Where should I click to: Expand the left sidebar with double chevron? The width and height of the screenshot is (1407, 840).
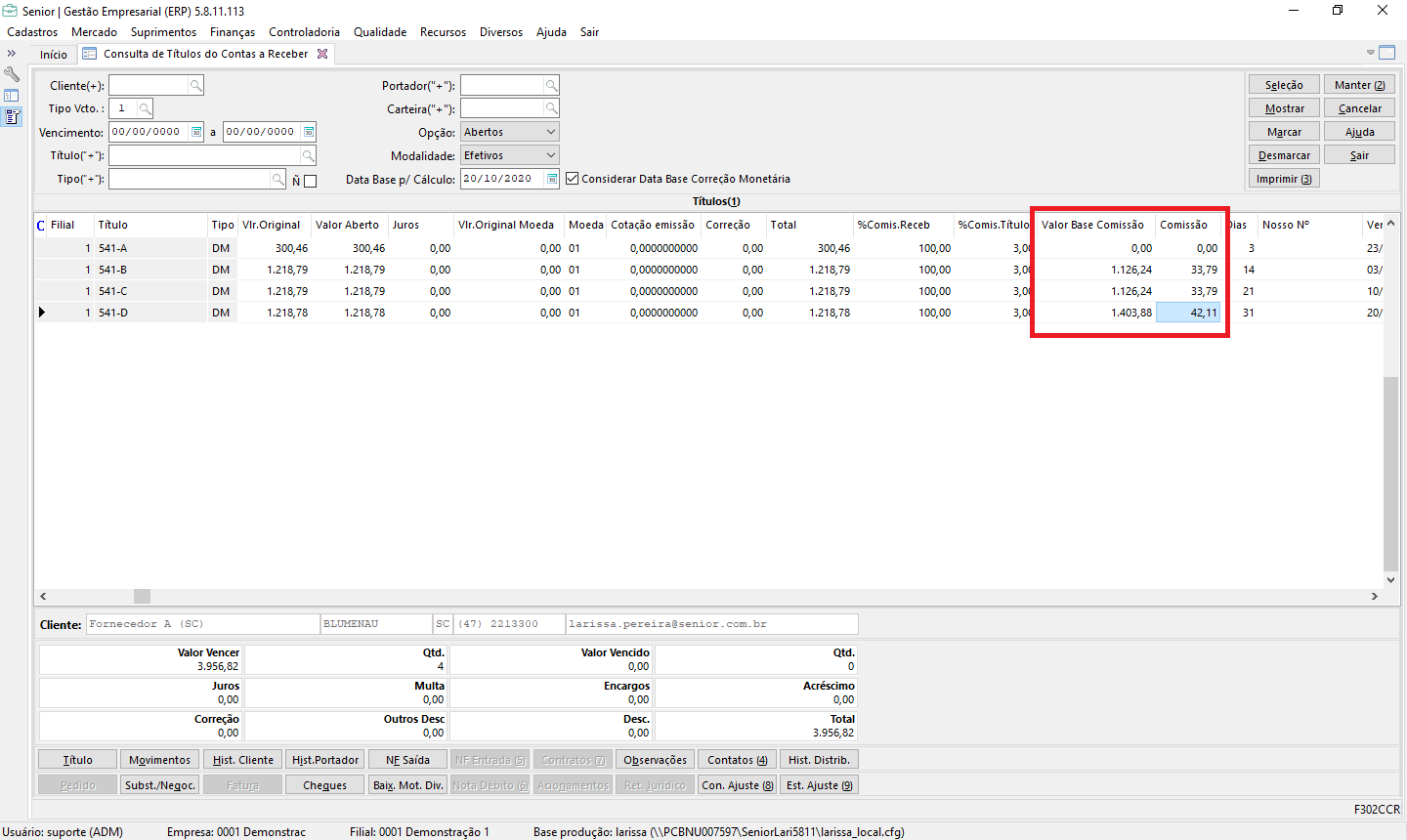coord(12,54)
